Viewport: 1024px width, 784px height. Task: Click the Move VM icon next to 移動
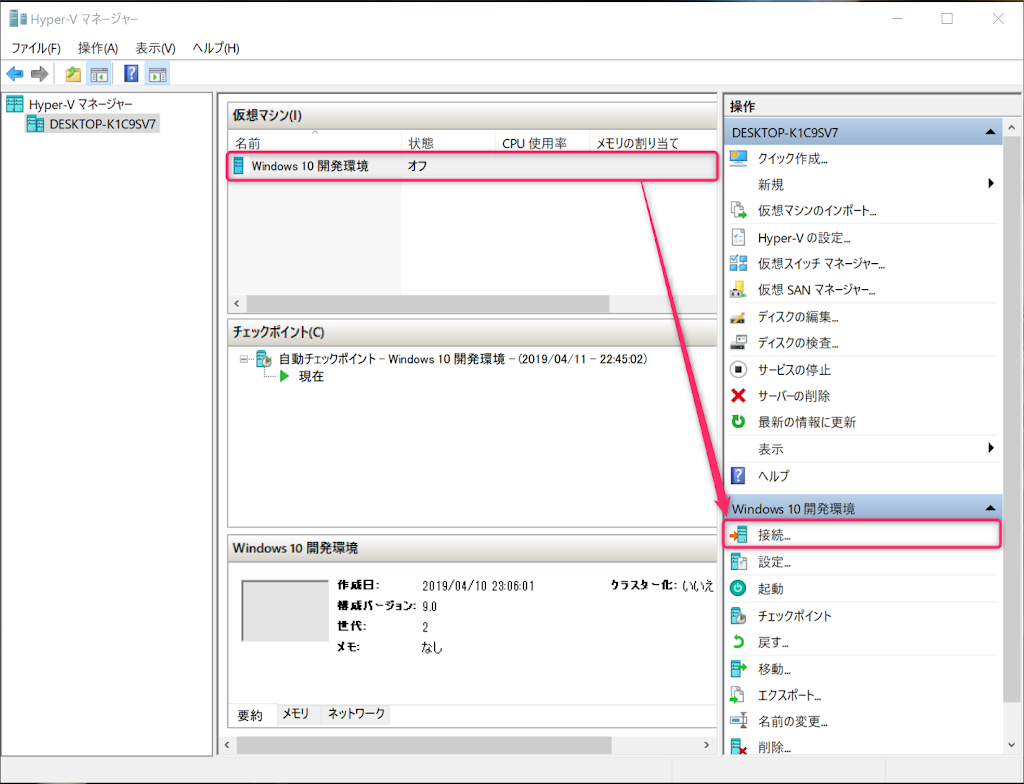coord(739,669)
